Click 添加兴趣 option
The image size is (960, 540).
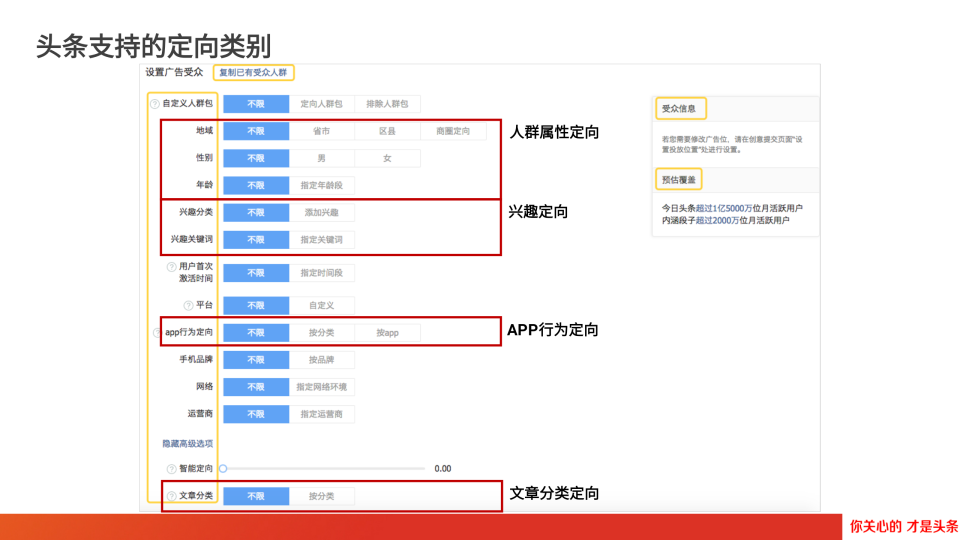coord(321,212)
